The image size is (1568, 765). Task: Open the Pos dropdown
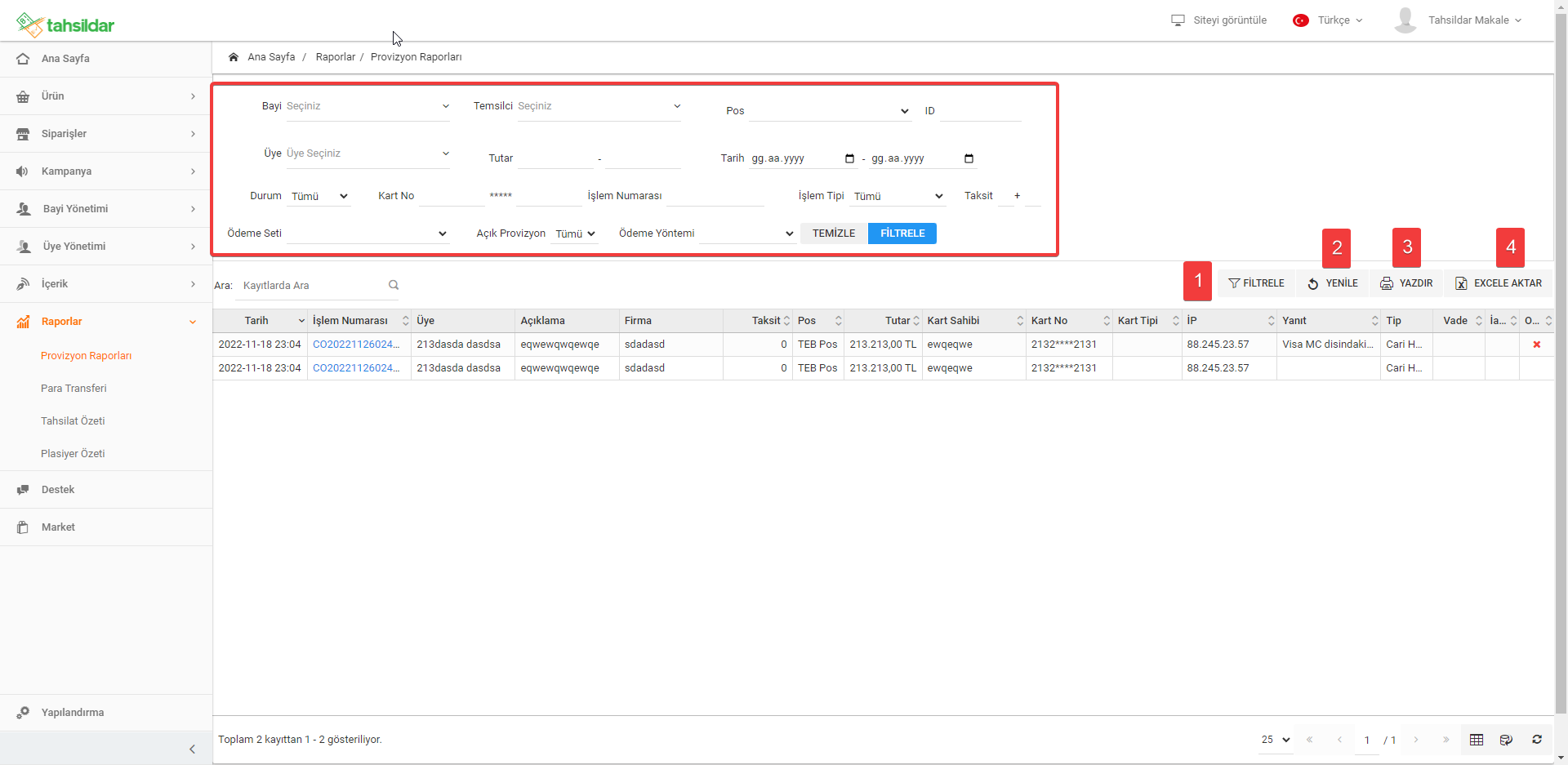pyautogui.click(x=830, y=111)
